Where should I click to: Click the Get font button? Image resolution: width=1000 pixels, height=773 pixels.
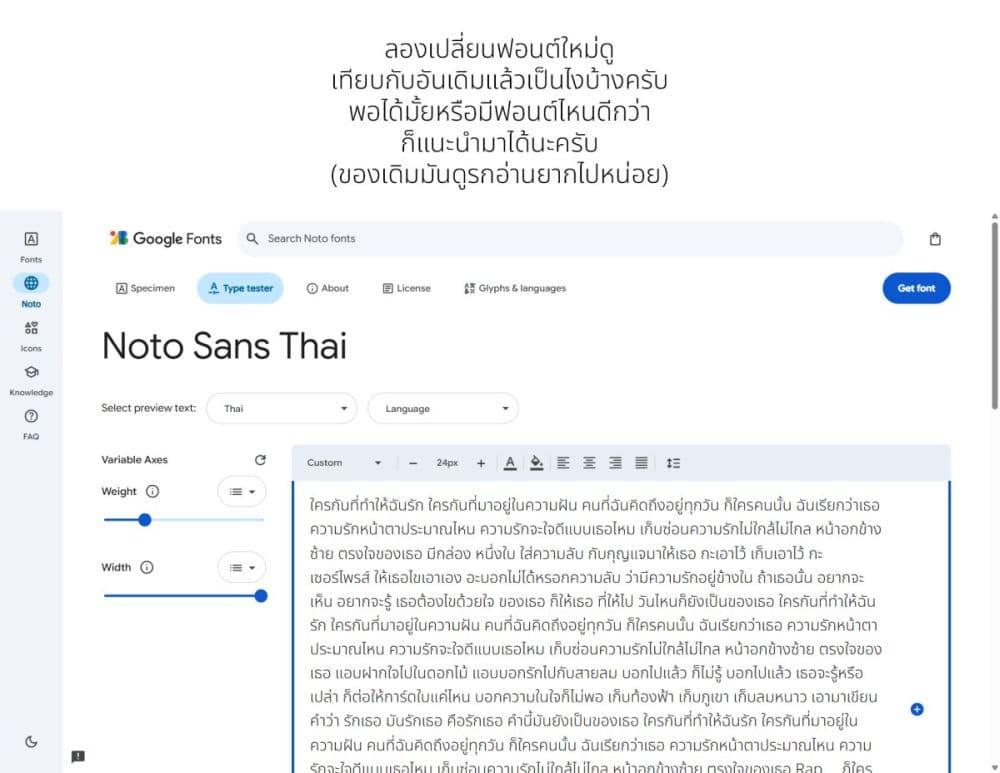coord(915,288)
